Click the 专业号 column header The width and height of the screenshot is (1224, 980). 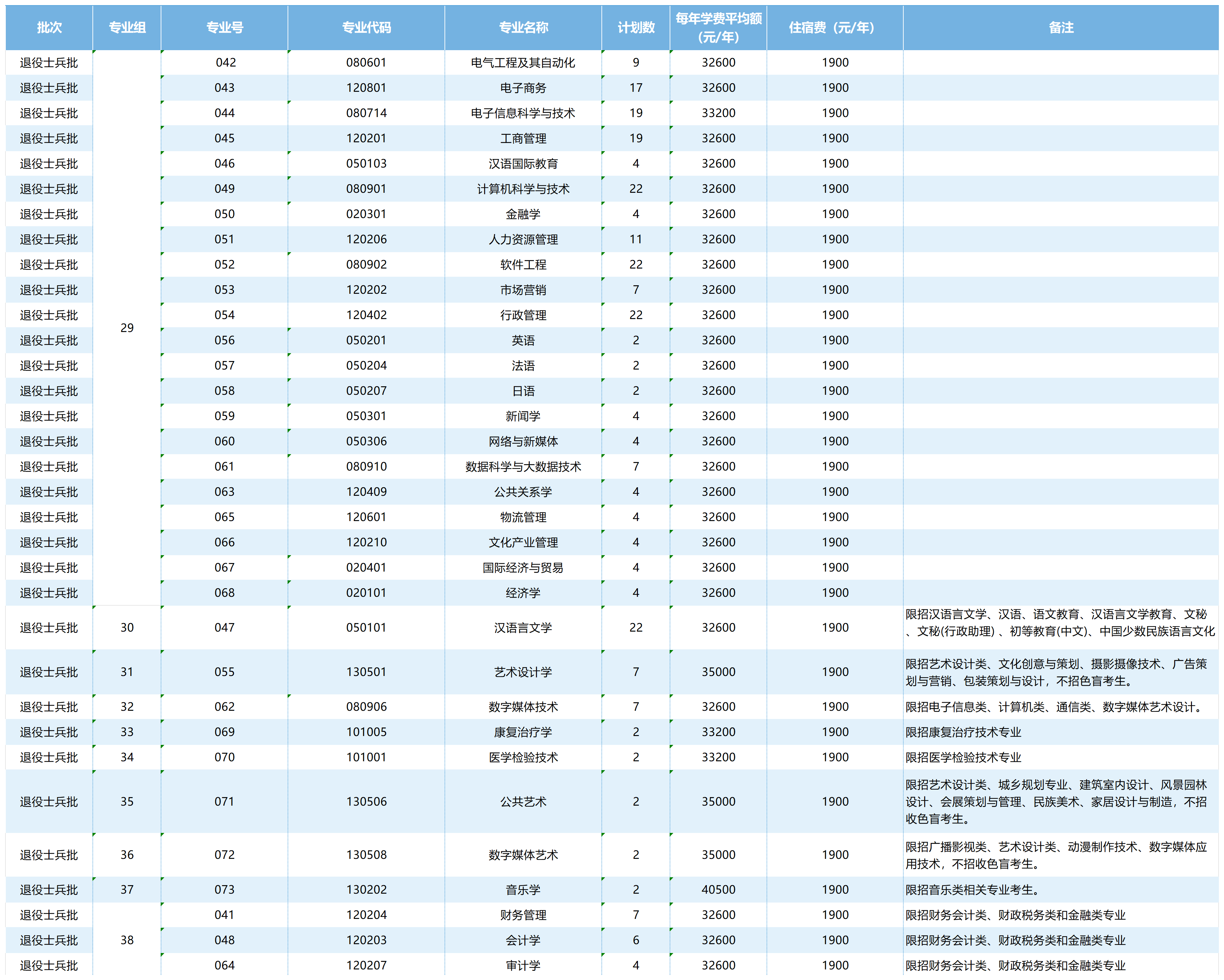[x=225, y=27]
